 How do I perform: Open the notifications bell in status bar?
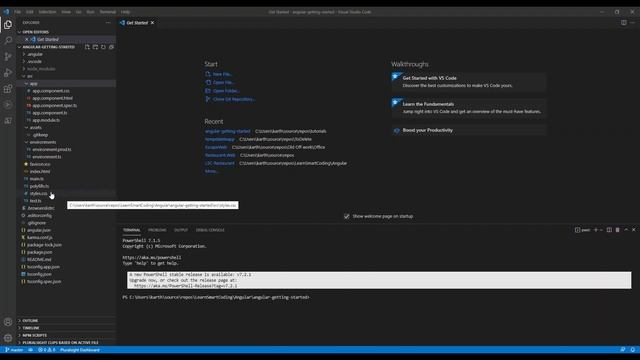point(632,350)
